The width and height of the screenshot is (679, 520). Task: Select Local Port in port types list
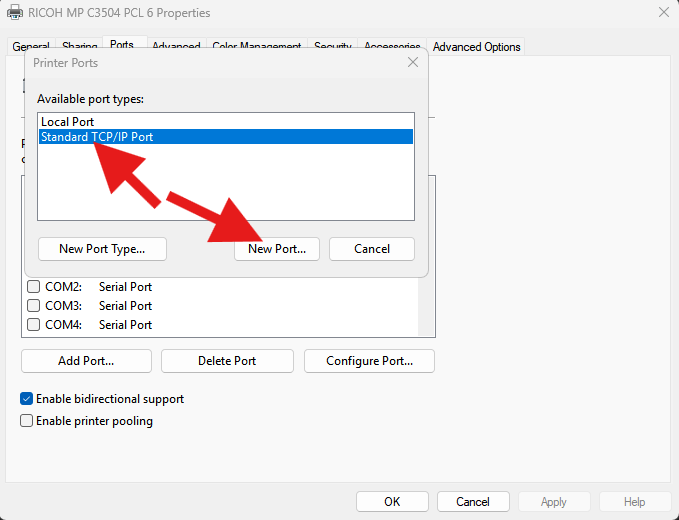pyautogui.click(x=226, y=122)
